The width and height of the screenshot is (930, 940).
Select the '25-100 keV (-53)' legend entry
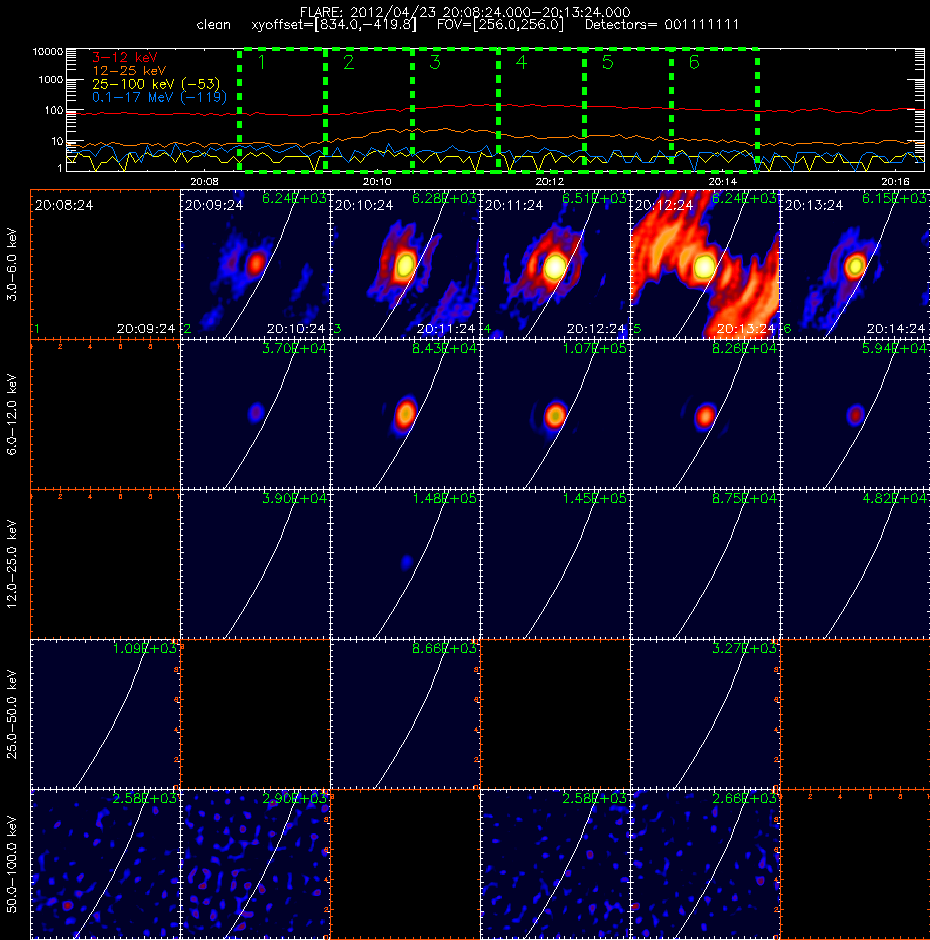coord(156,84)
